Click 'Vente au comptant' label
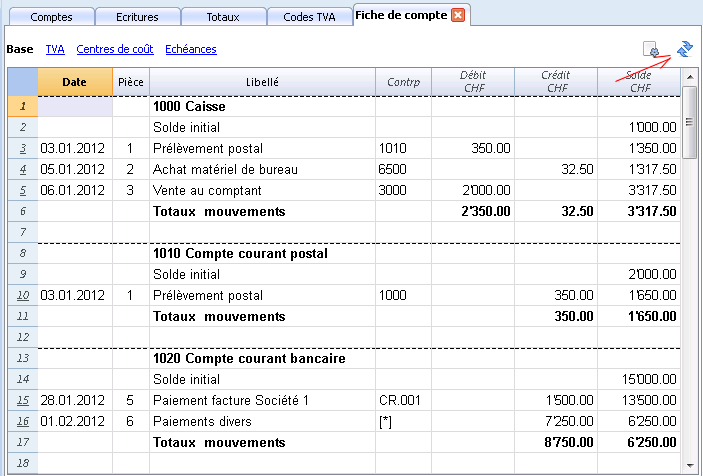The width and height of the screenshot is (703, 476). [207, 190]
